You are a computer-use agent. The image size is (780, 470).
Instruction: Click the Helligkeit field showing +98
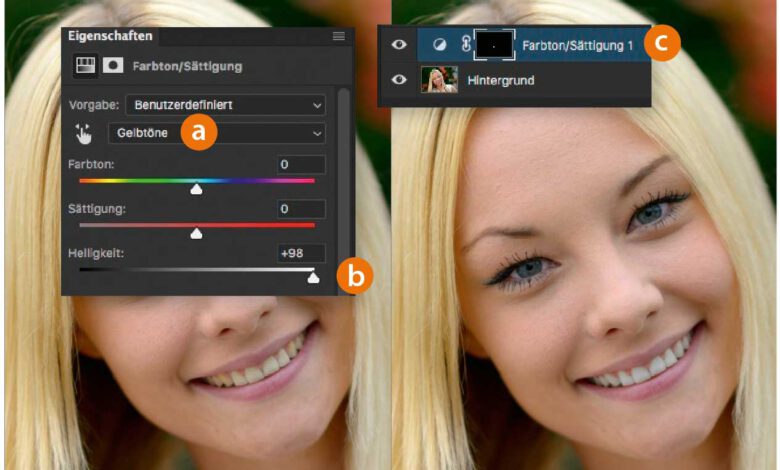pyautogui.click(x=301, y=253)
